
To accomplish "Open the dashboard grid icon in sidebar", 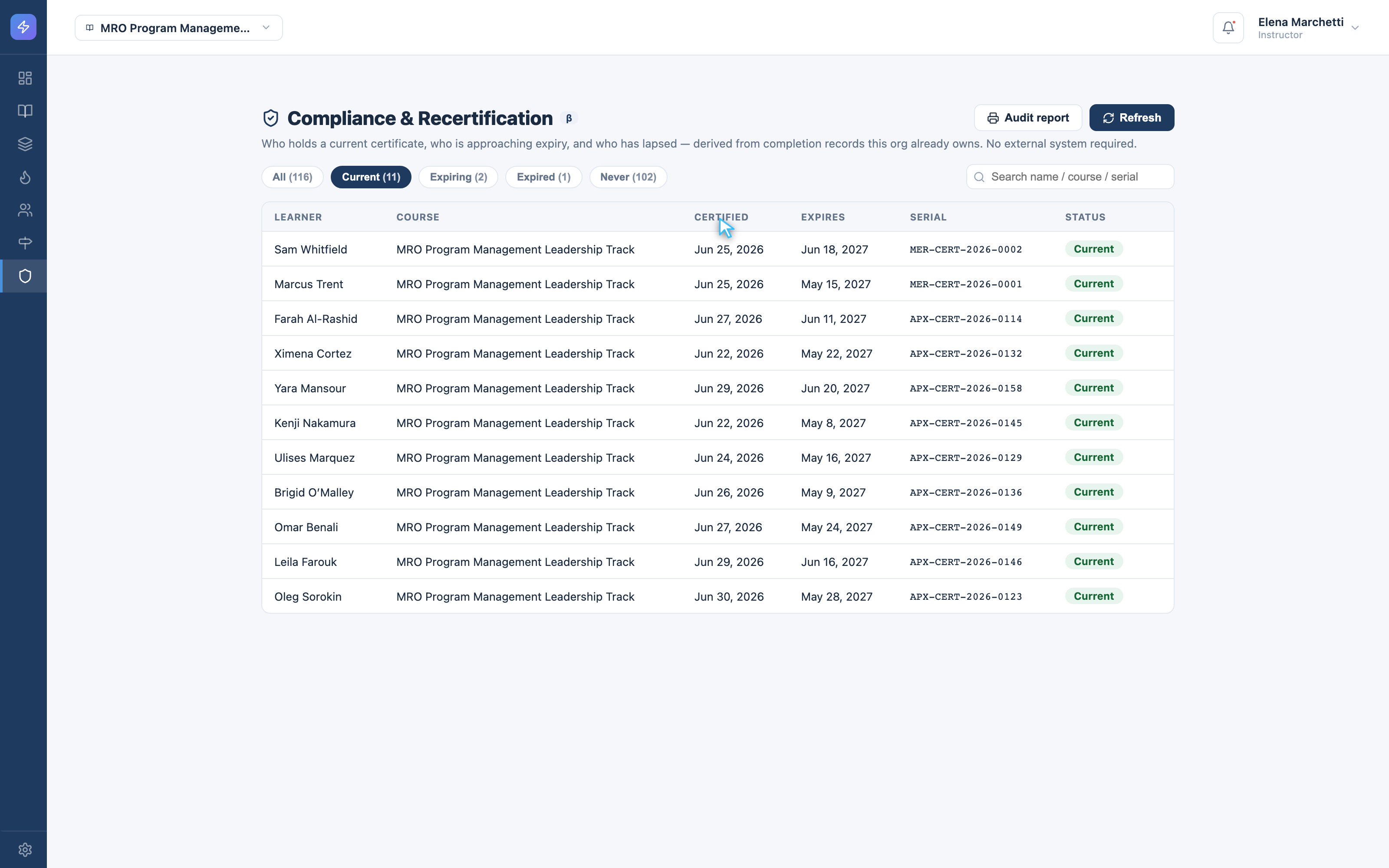I will 25,78.
